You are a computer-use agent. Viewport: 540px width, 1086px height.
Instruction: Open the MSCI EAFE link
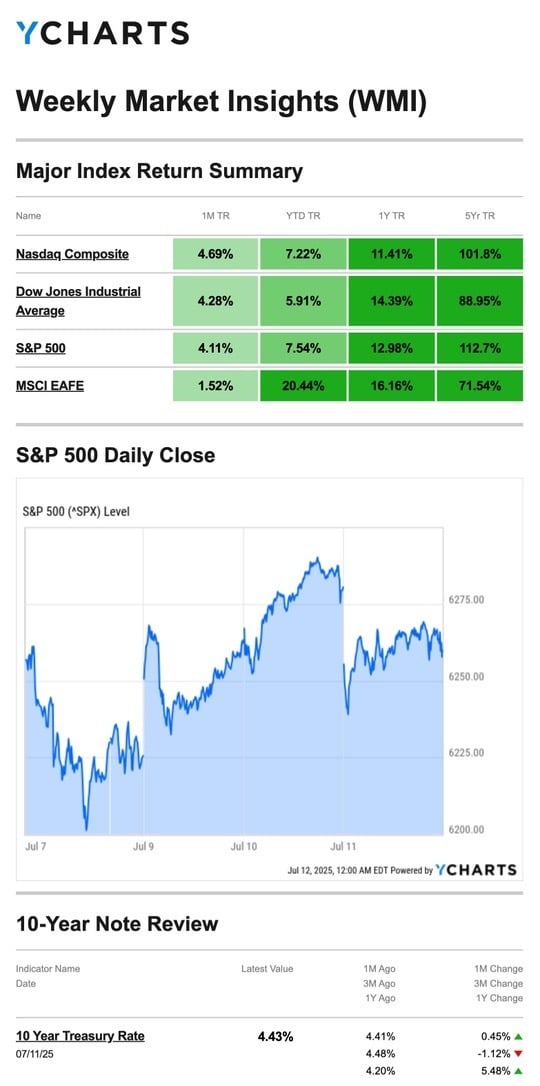tap(50, 386)
